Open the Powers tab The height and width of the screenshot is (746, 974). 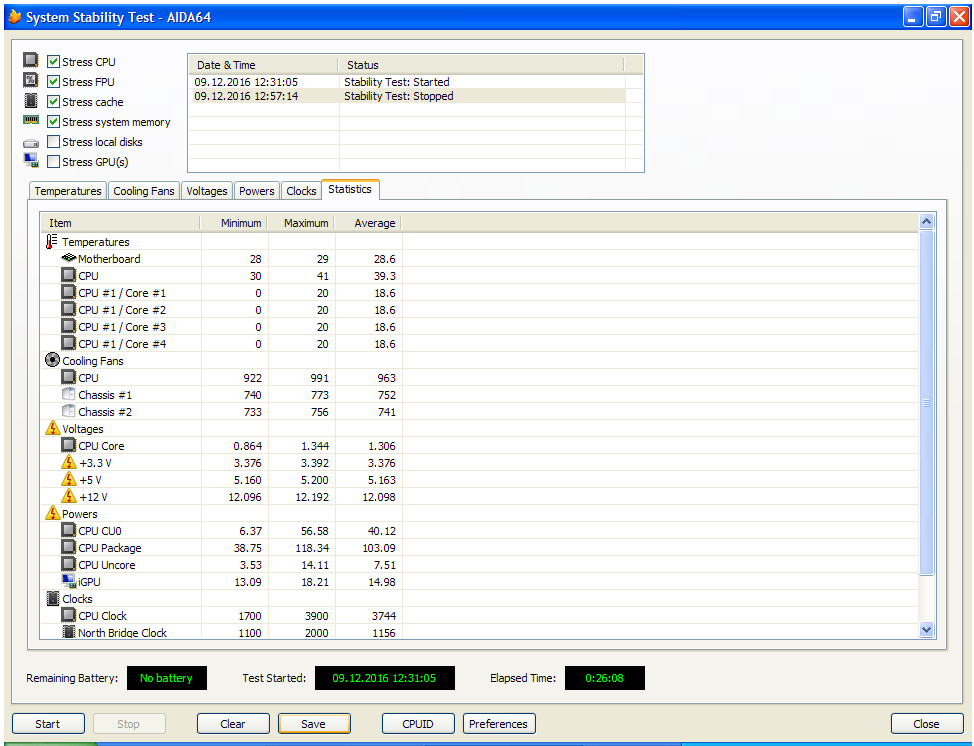click(257, 191)
